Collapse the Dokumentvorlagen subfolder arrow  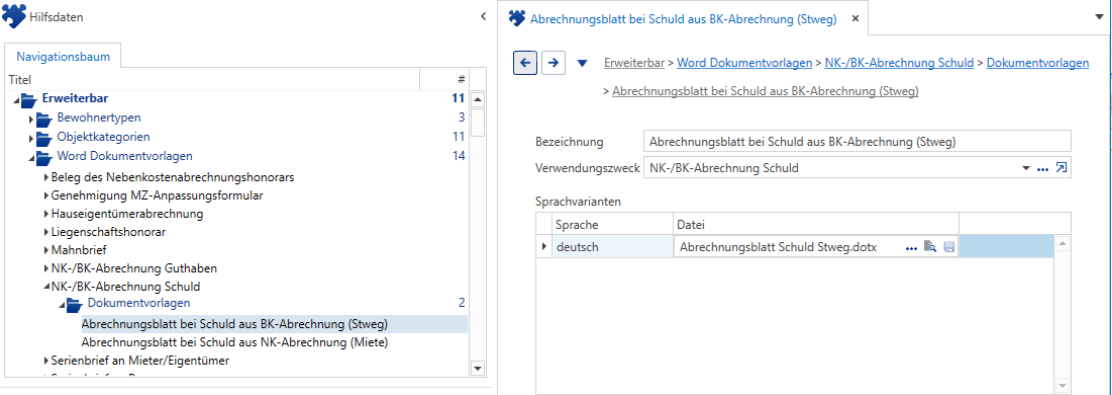point(62,306)
